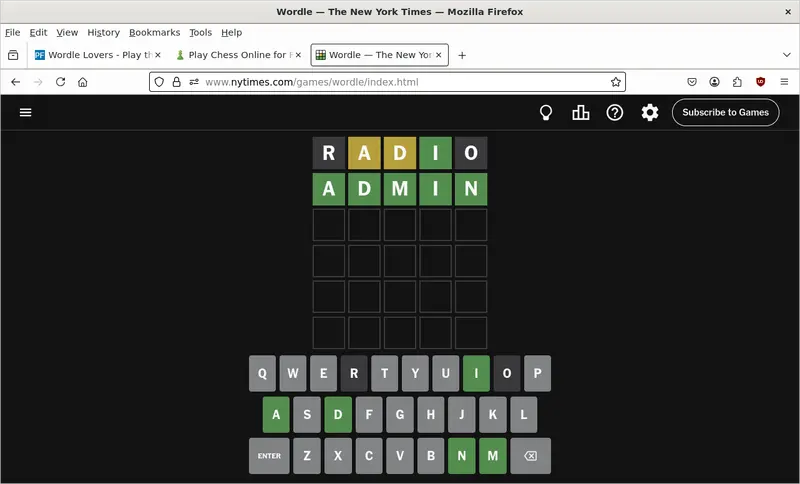The height and width of the screenshot is (484, 800).
Task: Open a new browser tab
Action: (x=462, y=55)
